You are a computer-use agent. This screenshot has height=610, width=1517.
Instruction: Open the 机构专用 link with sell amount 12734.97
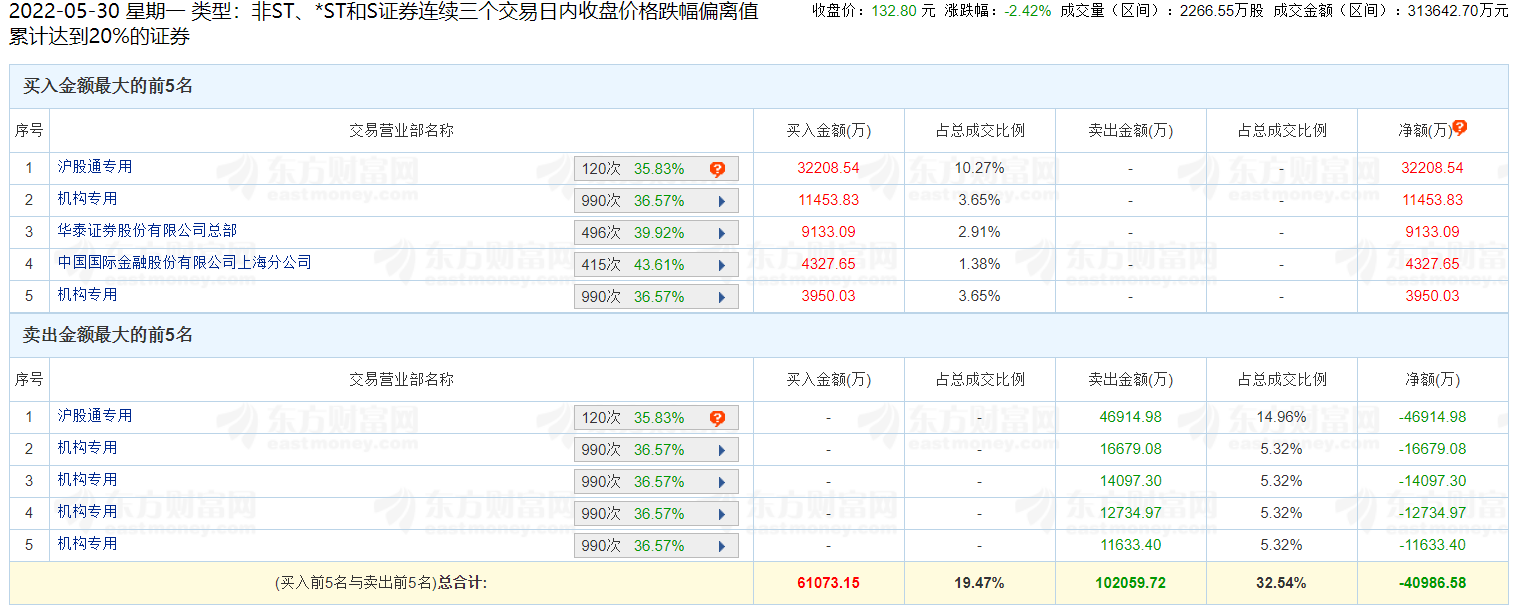pos(87,512)
